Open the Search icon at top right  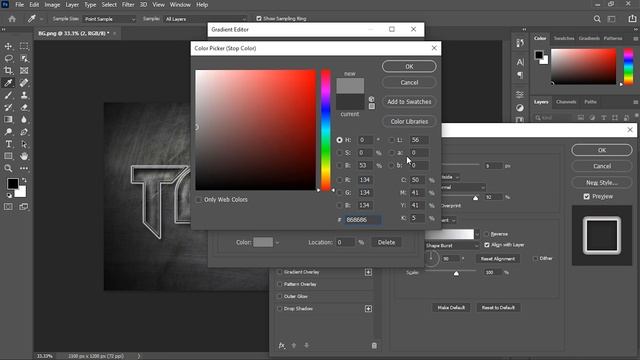click(x=597, y=19)
